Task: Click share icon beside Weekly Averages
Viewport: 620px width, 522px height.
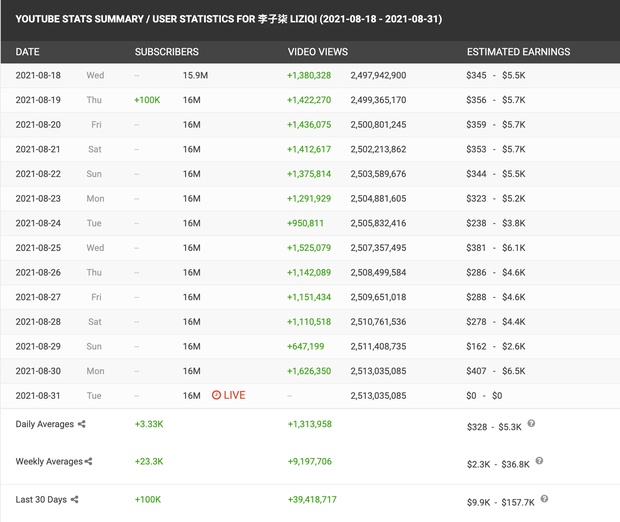Action: coord(89,461)
